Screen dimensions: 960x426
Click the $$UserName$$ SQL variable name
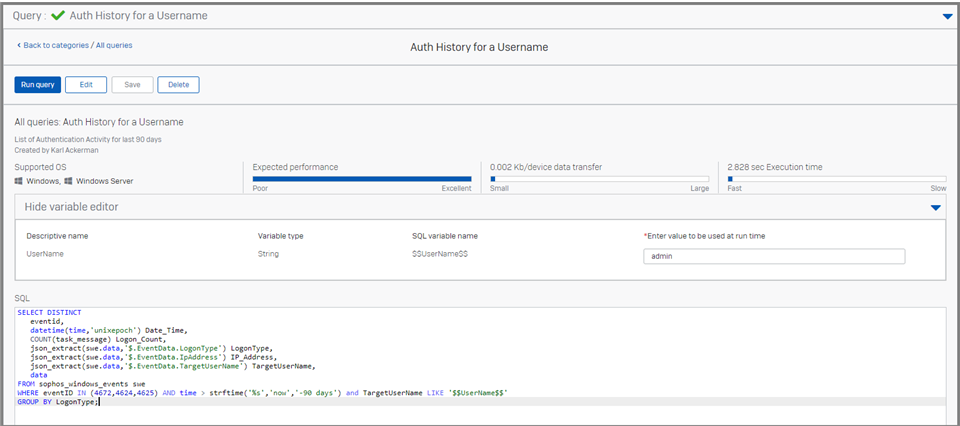440,253
